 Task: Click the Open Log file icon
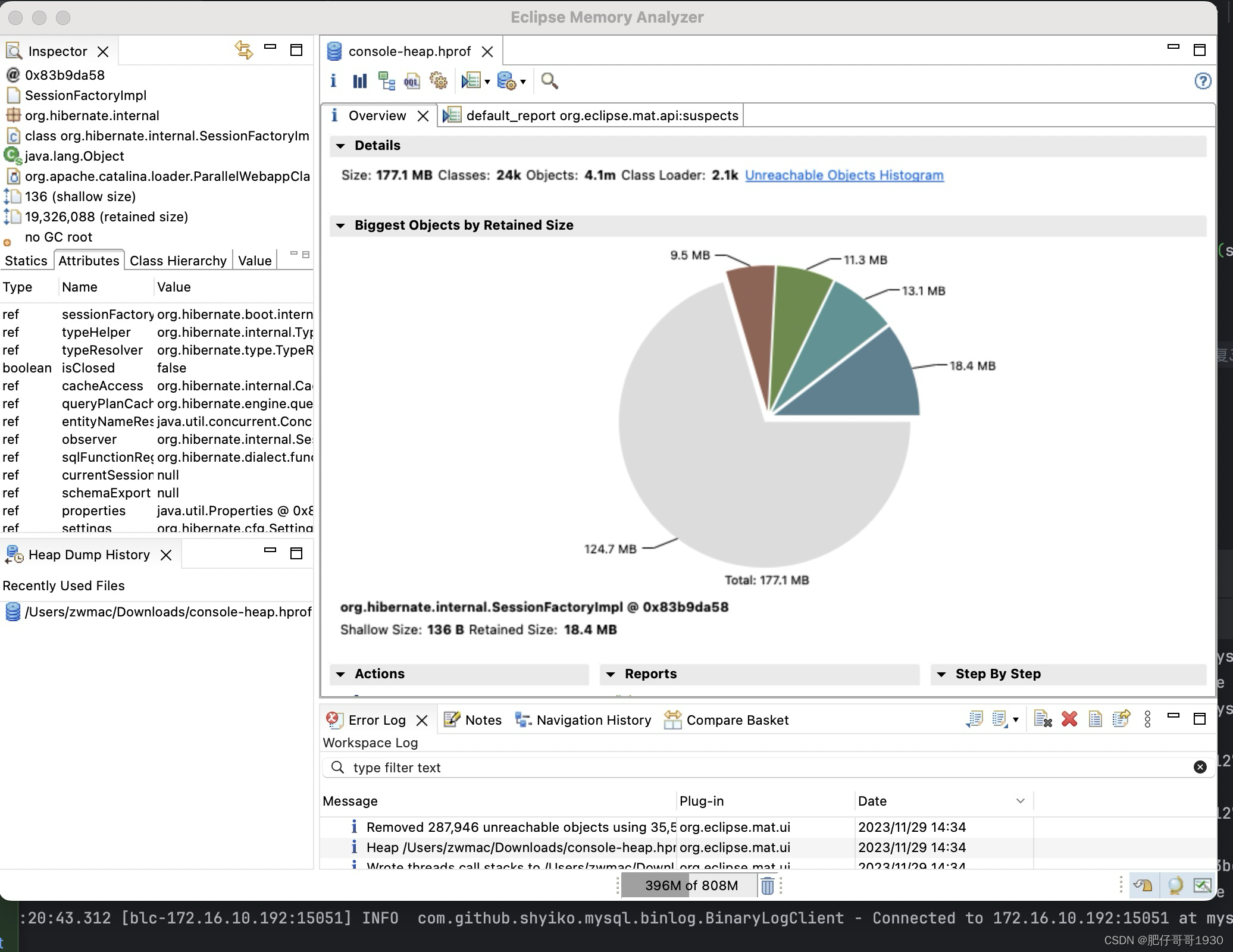point(1095,719)
